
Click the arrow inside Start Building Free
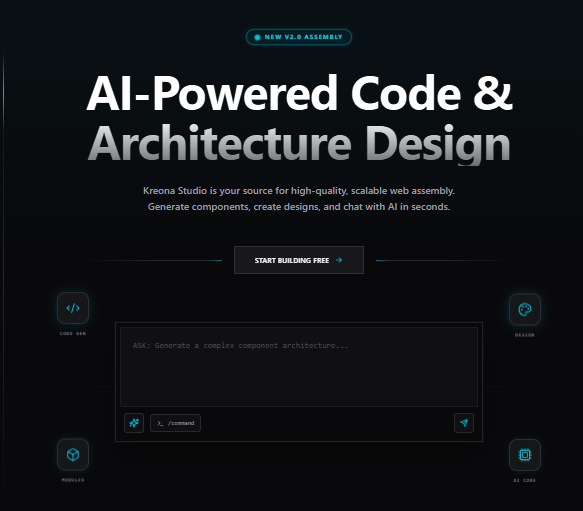point(339,260)
